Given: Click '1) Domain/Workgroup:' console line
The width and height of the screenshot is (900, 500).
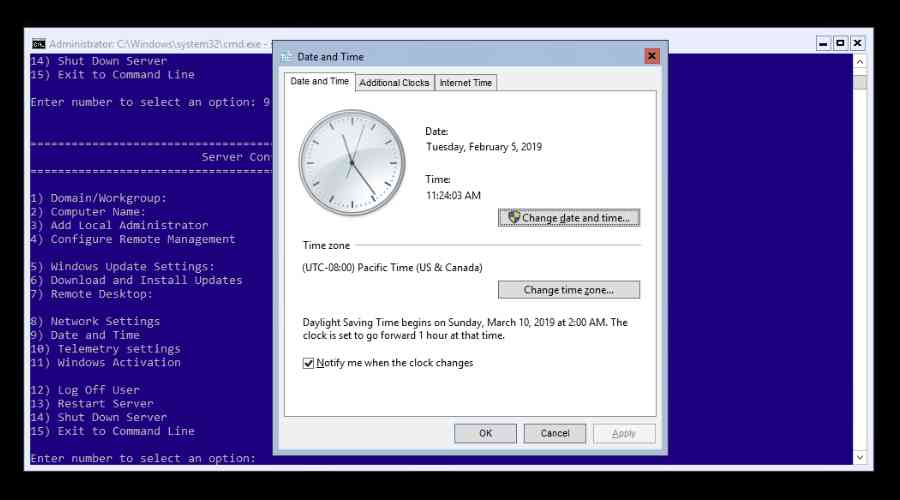Looking at the screenshot, I should 99,198.
